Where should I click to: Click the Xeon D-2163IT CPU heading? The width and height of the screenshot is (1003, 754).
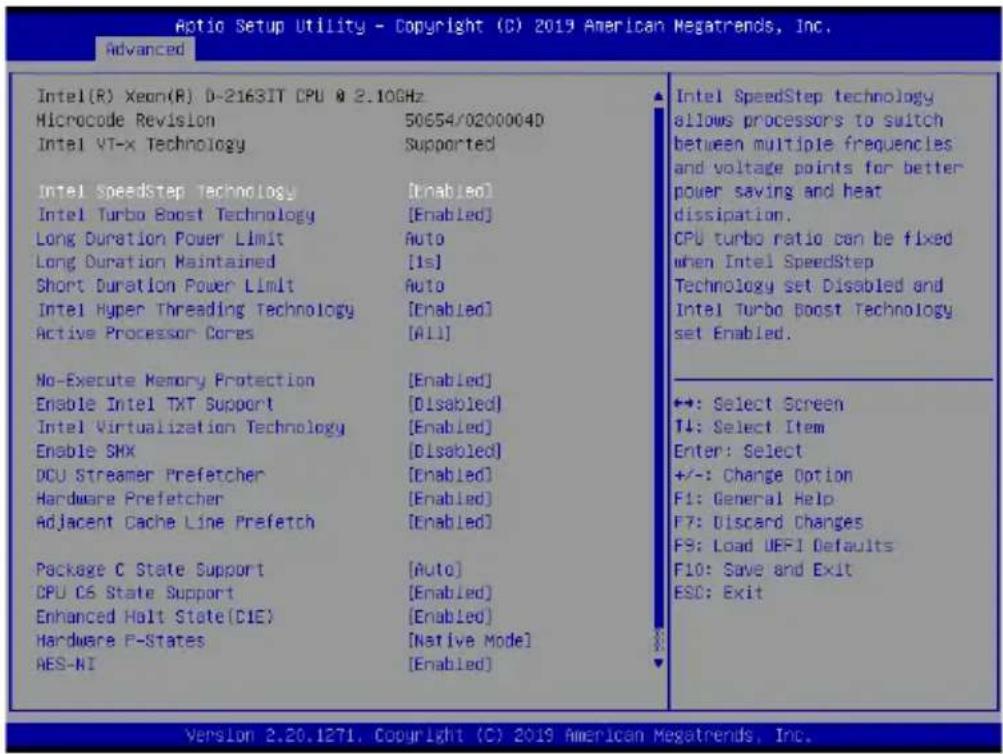click(x=230, y=97)
